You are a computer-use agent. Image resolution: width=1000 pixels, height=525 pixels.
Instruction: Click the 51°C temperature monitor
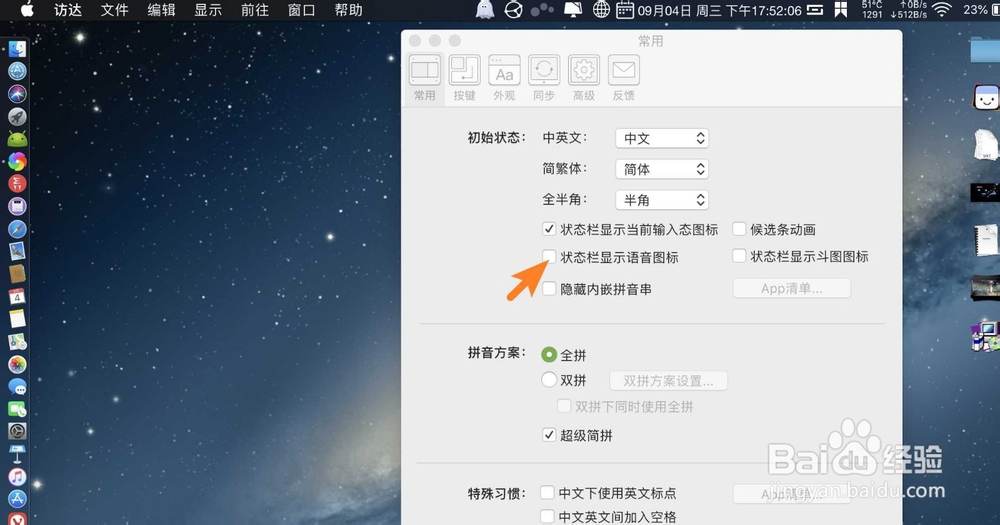872,9
